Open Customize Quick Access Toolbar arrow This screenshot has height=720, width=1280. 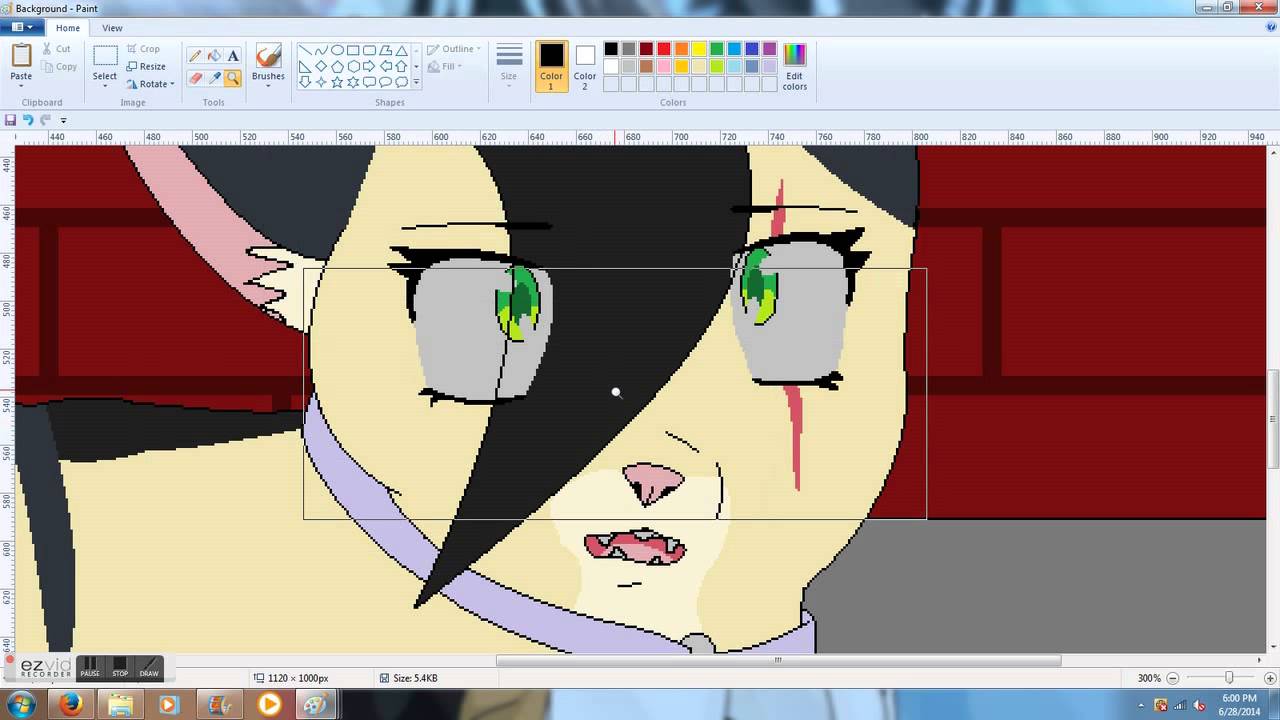tap(63, 121)
